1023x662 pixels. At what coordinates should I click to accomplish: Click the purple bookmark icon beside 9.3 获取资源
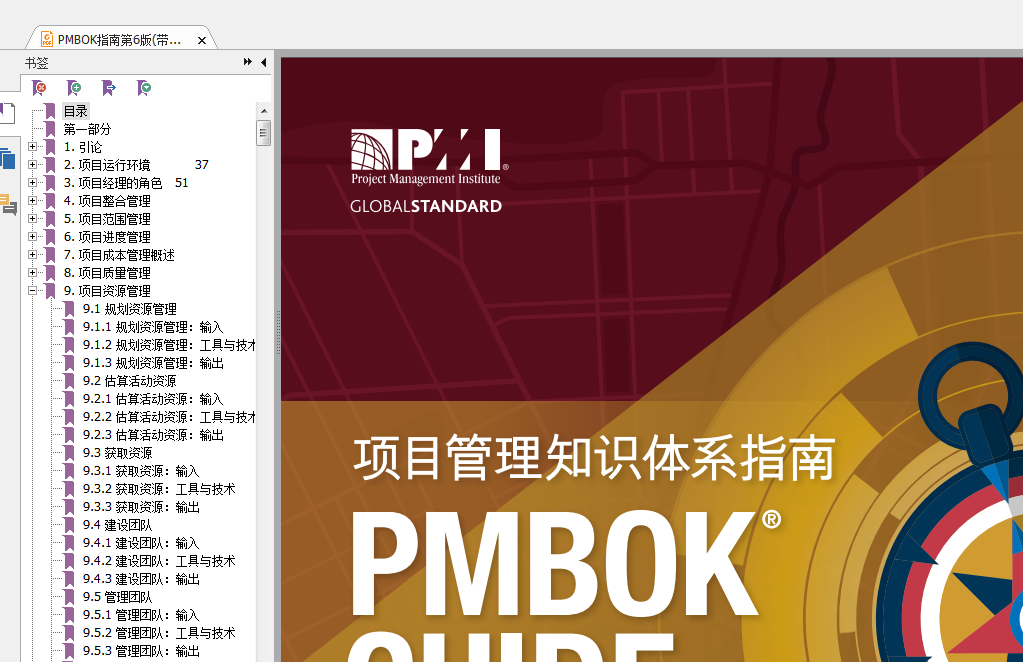pos(69,453)
